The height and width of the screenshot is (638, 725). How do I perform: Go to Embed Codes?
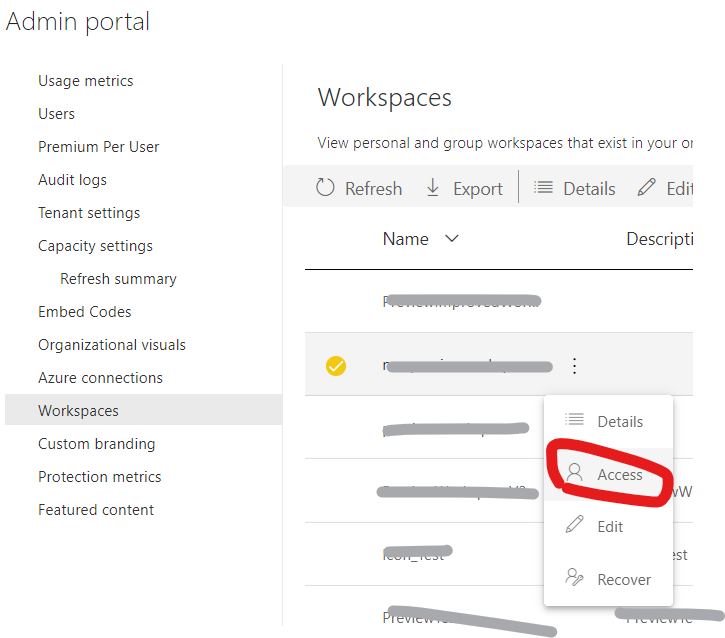(x=85, y=312)
